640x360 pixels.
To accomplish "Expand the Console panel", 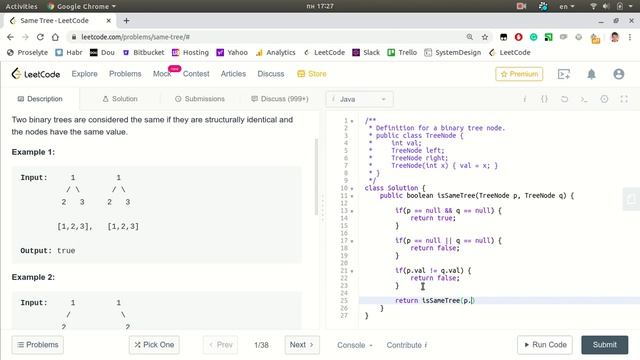I will tap(355, 345).
